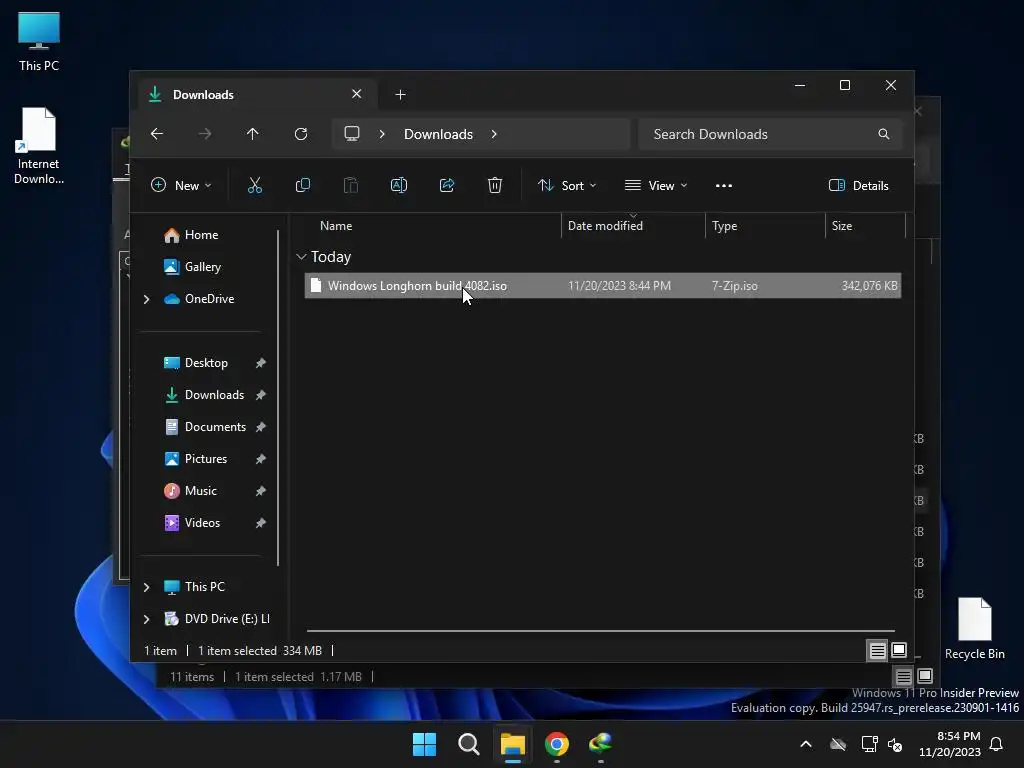The image size is (1024, 768).
Task: Switch to large thumbnails view in the front window status bar
Action: pos(899,650)
